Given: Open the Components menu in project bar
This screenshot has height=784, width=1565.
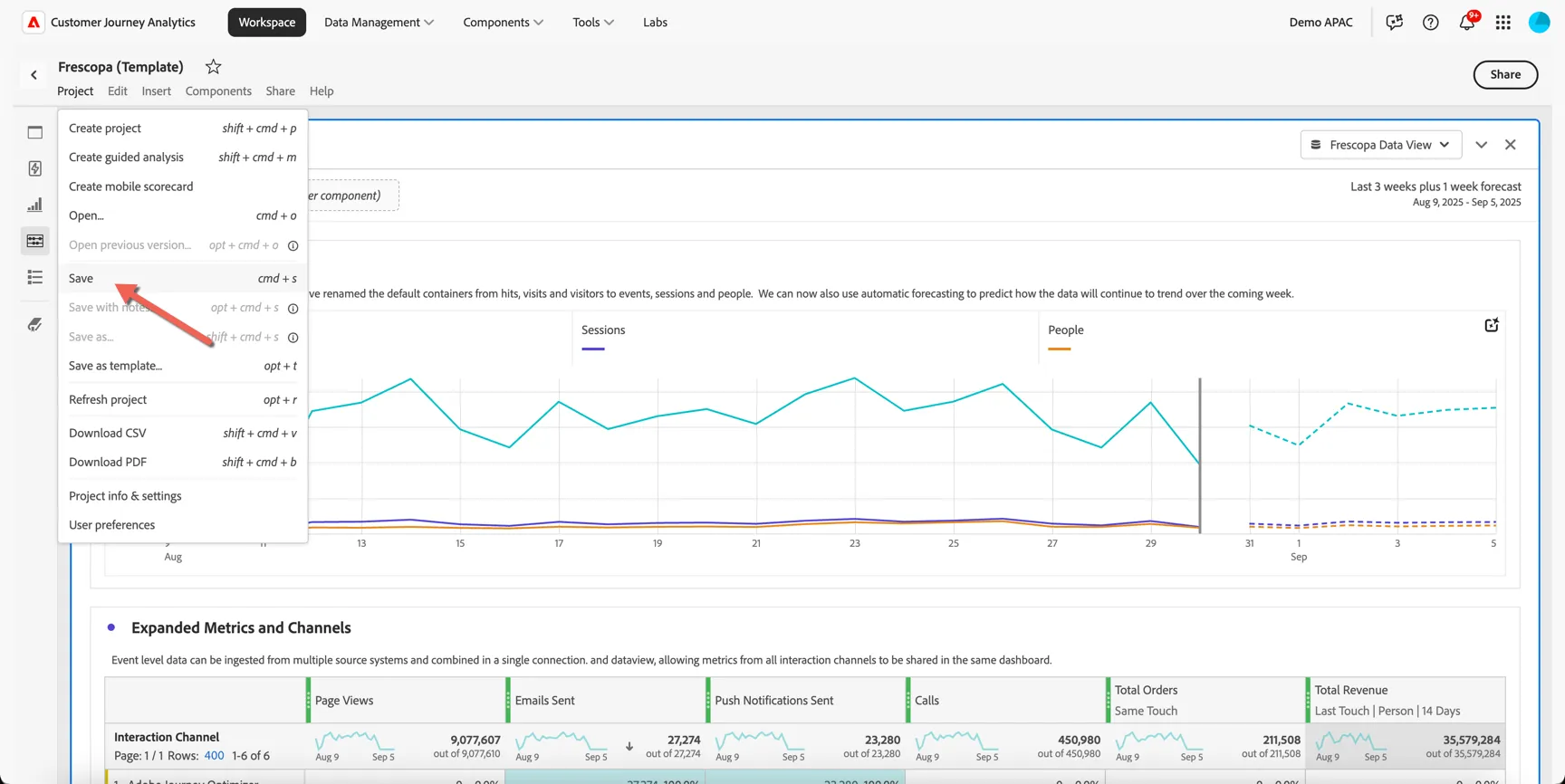Looking at the screenshot, I should coord(218,91).
